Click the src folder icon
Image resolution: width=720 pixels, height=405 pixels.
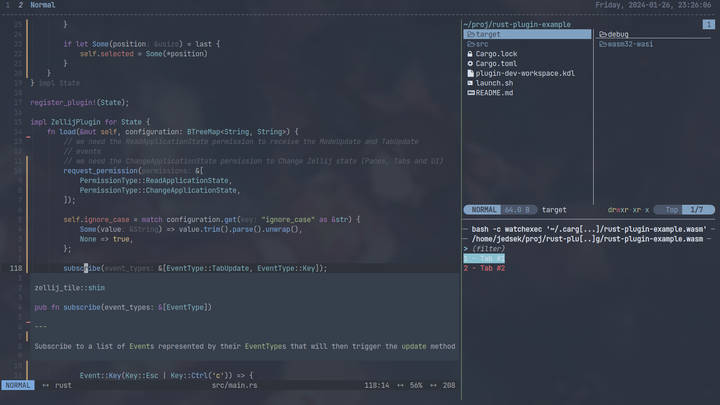(471, 44)
